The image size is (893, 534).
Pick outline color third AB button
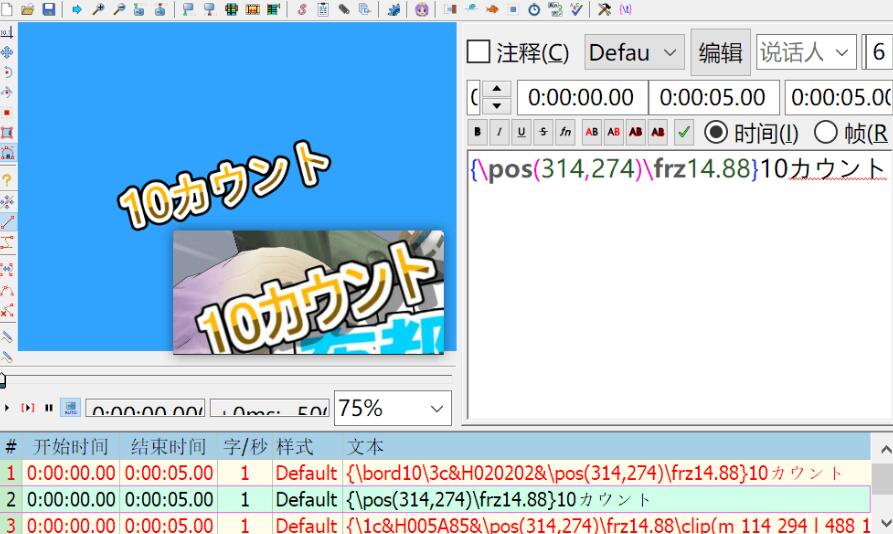[x=636, y=132]
